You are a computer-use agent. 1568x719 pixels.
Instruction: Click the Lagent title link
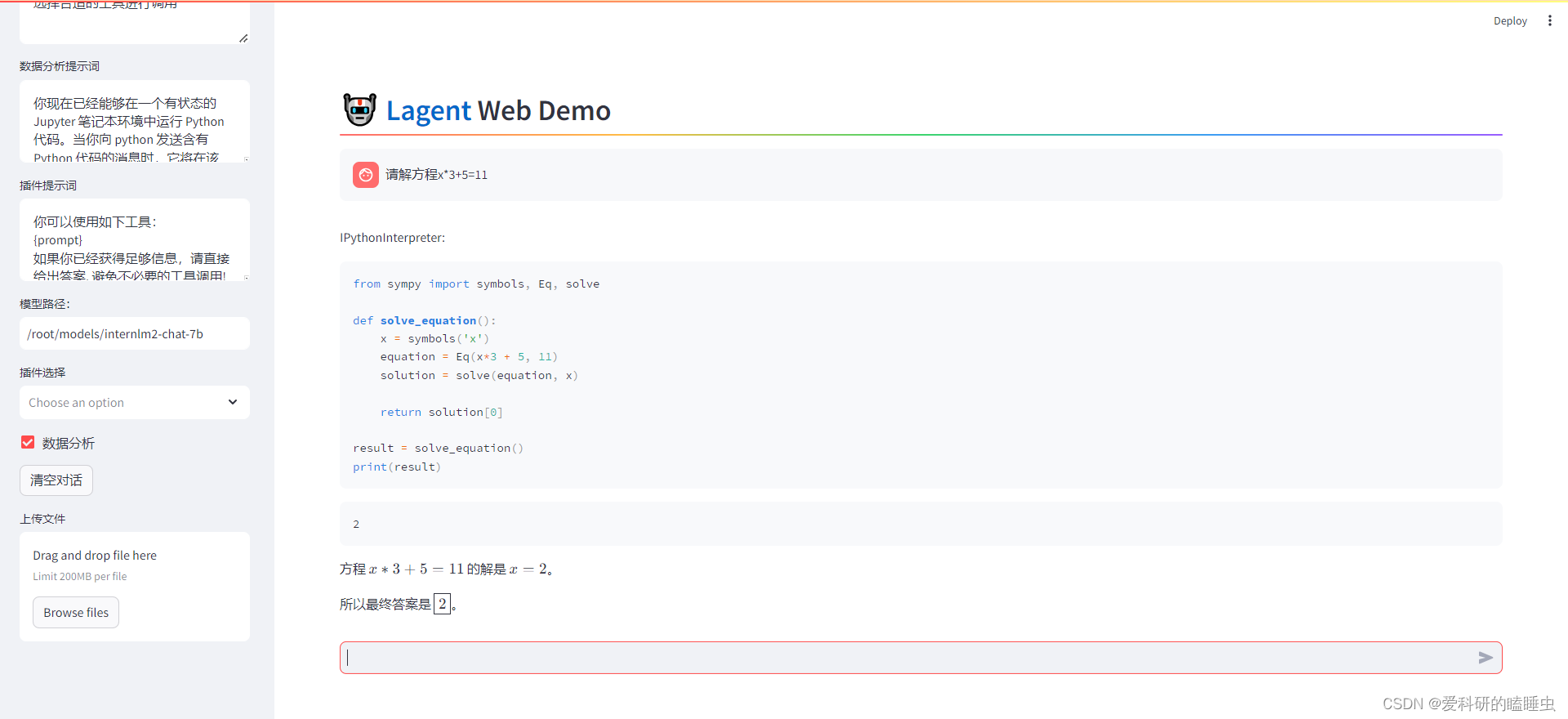tap(429, 110)
